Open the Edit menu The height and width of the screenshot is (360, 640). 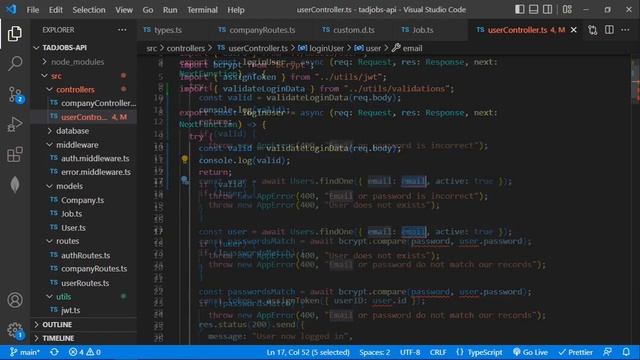[x=56, y=10]
